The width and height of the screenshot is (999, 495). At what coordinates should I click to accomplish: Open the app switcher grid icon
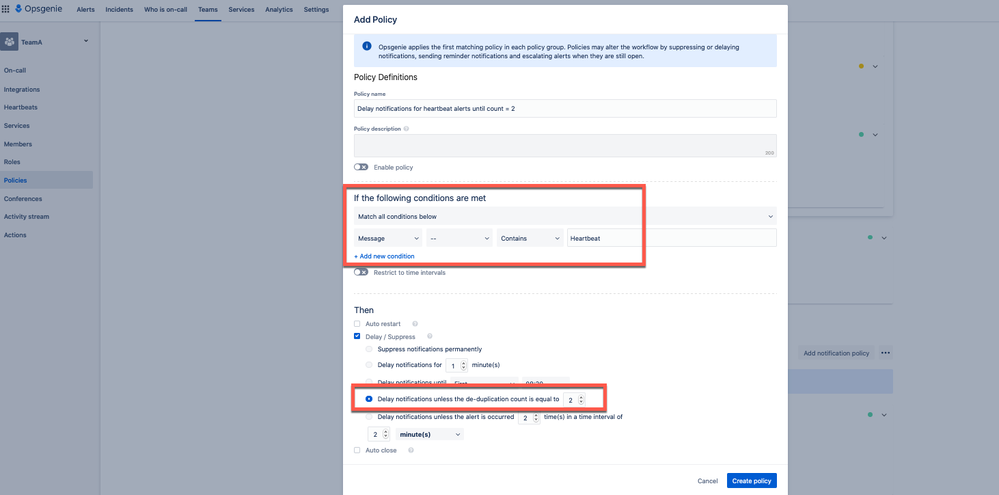6,9
